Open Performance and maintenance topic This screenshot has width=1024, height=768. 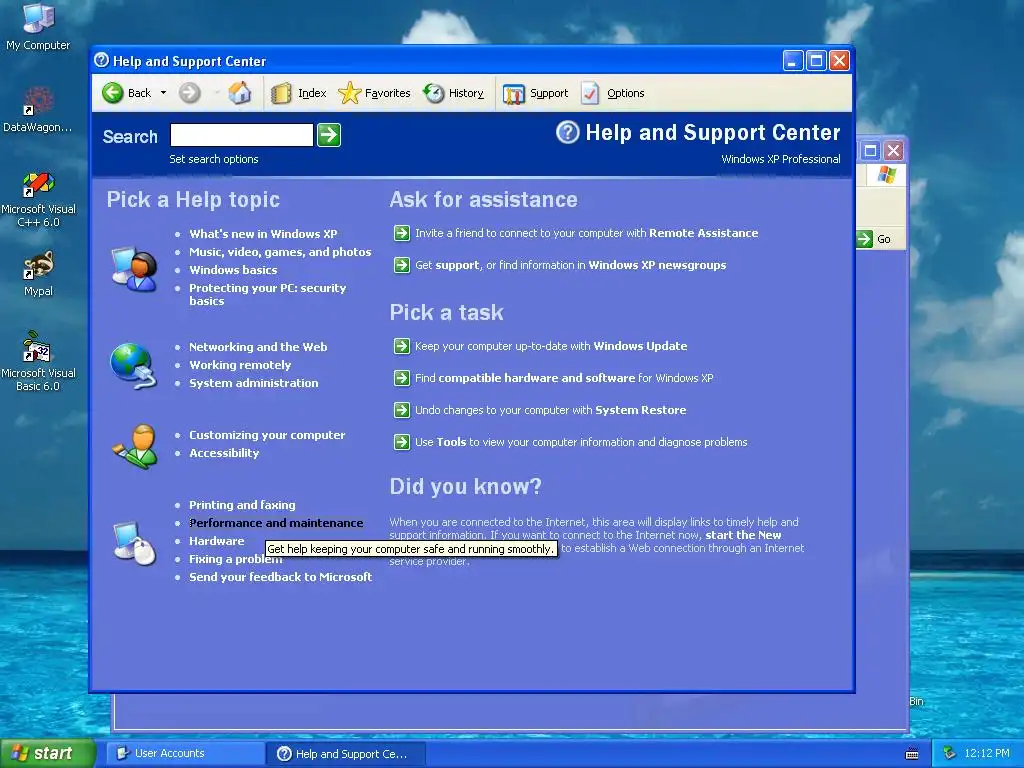276,523
